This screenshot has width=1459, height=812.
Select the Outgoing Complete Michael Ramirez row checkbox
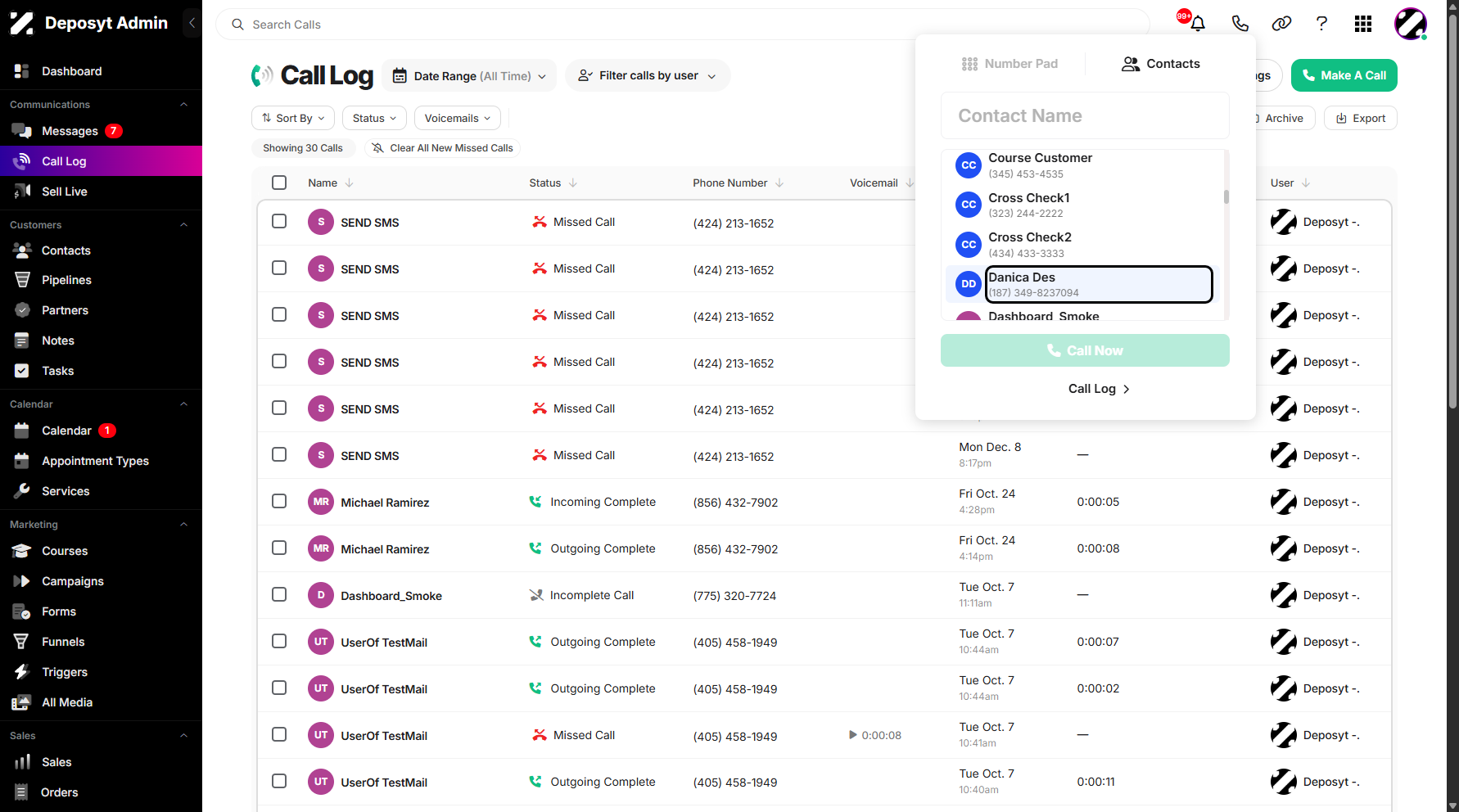tap(279, 548)
